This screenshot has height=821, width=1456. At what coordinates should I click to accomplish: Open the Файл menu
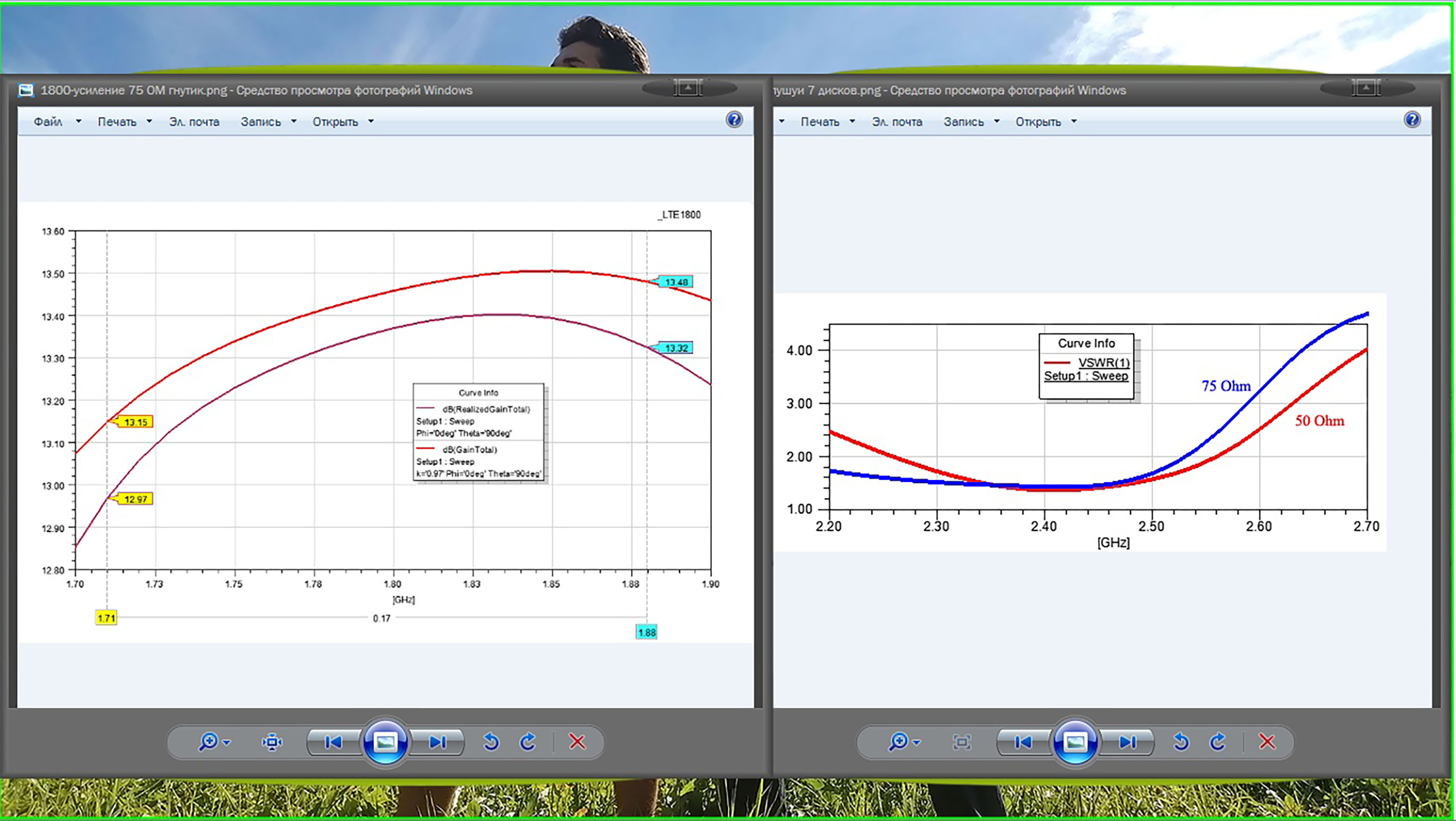48,122
